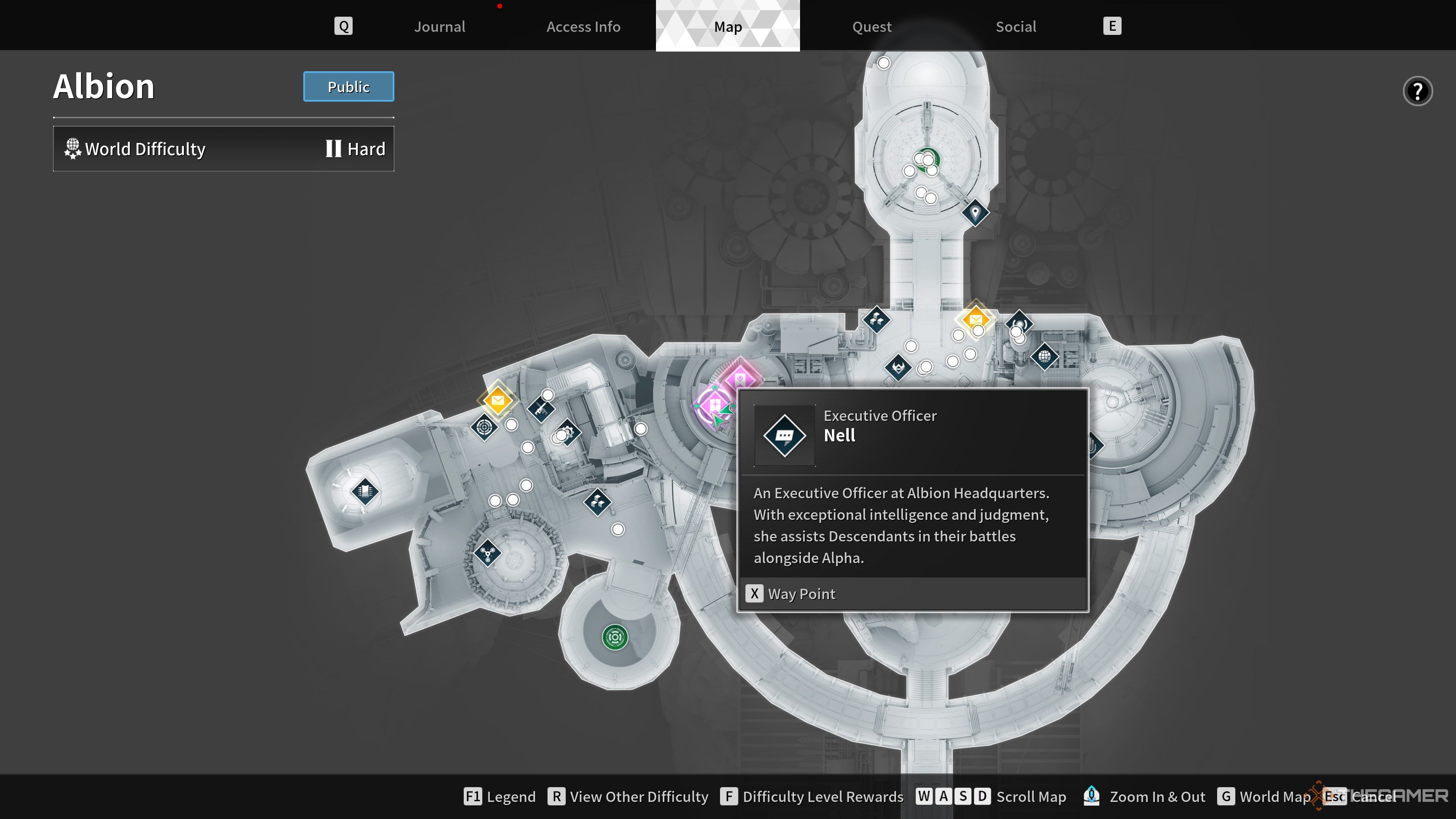Click the help question mark button
The image size is (1456, 819).
[x=1418, y=91]
